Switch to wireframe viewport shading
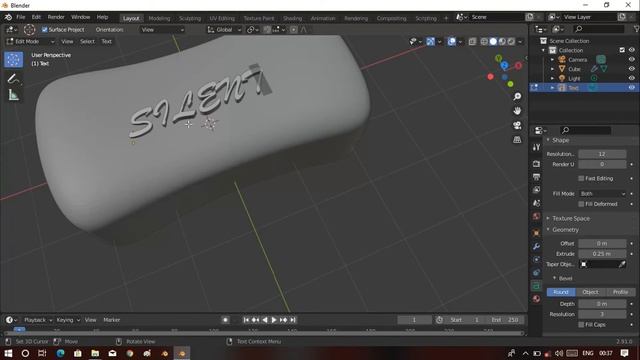Image resolution: width=640 pixels, height=360 pixels. pyautogui.click(x=484, y=41)
